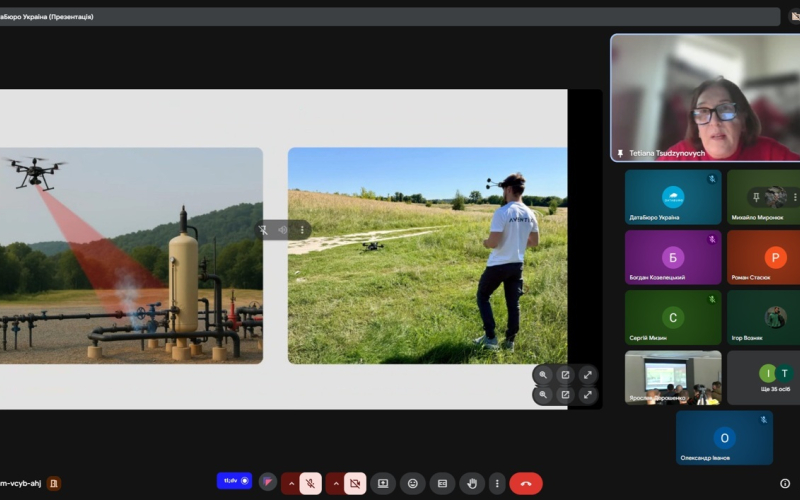Click the colorful extension icon beside tl;dv
The height and width of the screenshot is (500, 800).
click(267, 482)
